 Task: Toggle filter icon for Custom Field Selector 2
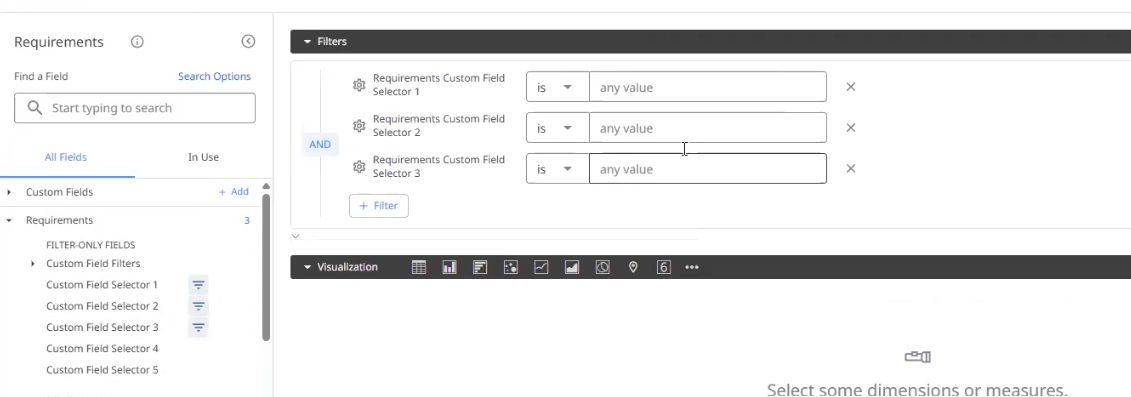(198, 306)
